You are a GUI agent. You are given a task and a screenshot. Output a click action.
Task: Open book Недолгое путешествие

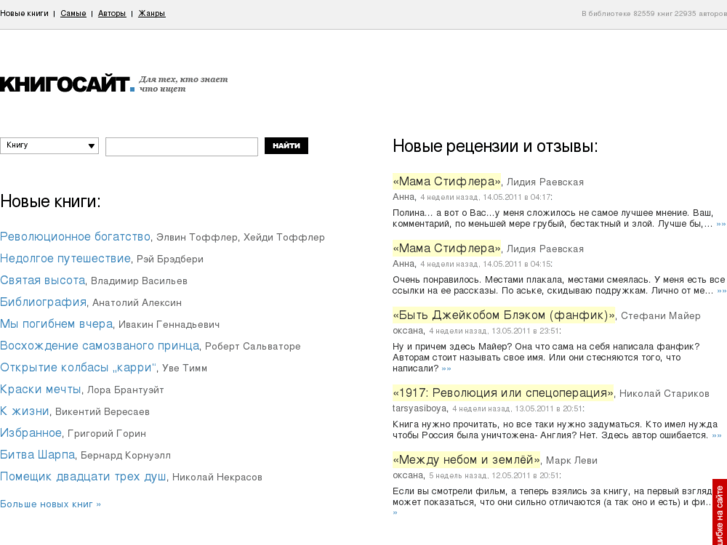tap(65, 258)
